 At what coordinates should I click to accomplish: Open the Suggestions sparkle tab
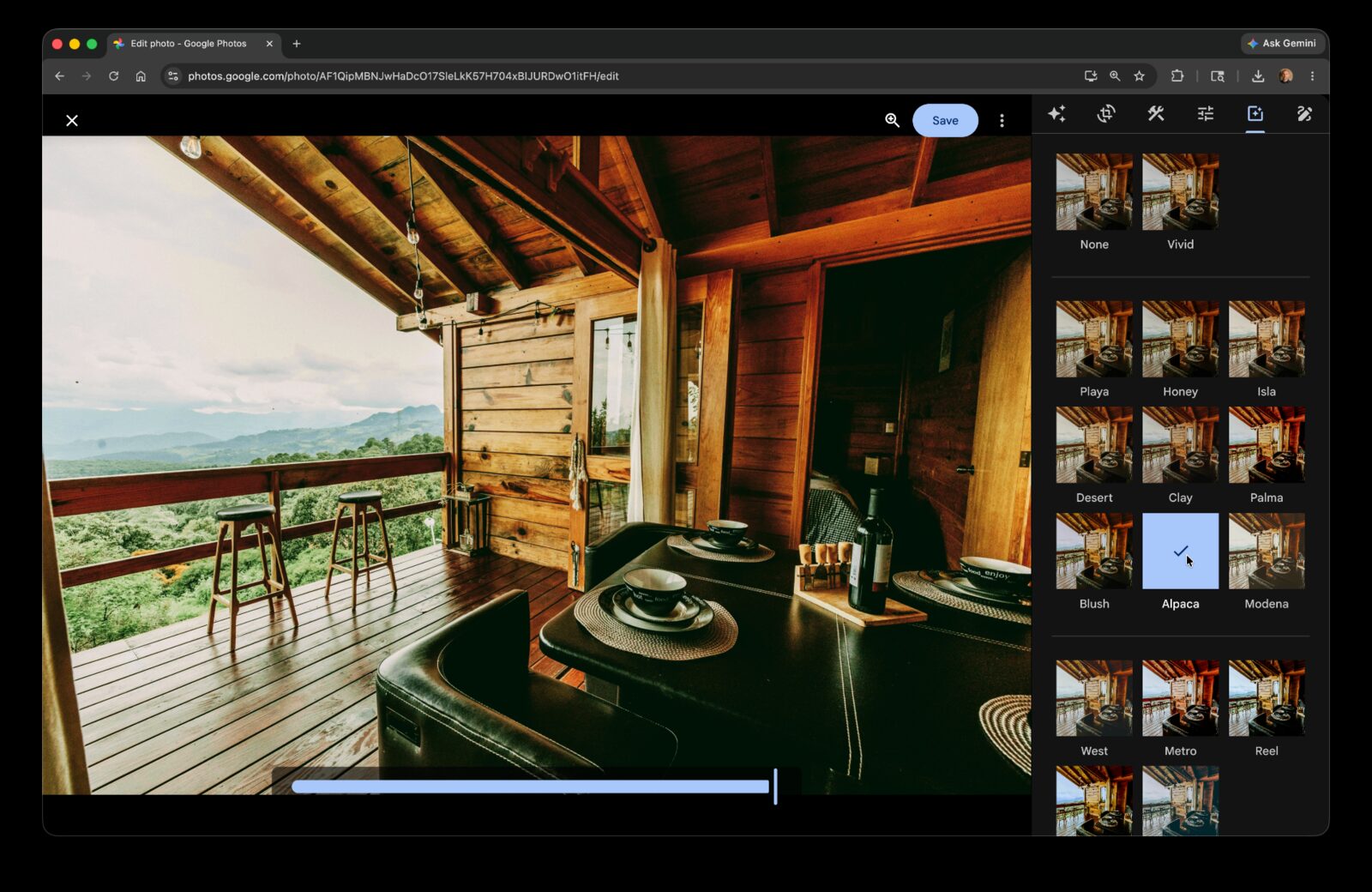click(x=1056, y=114)
